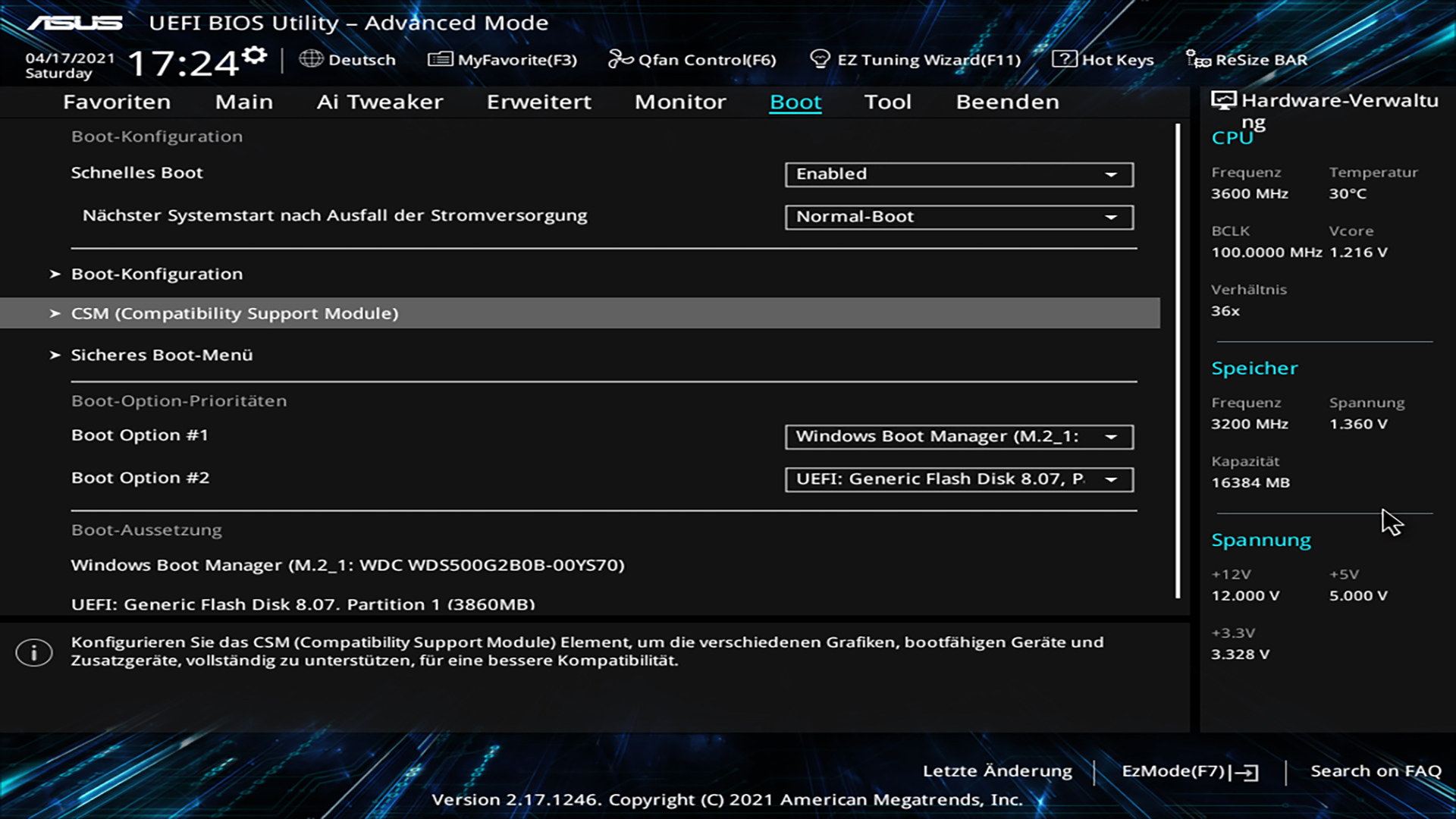Expand the Boot-Konfiguration submenu
This screenshot has width=1456, height=819.
pyautogui.click(x=157, y=274)
